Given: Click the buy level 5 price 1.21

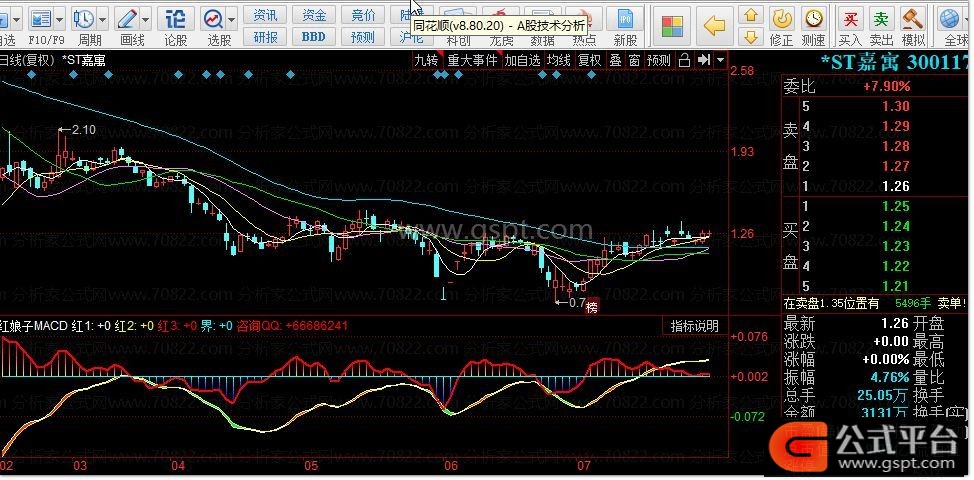Looking at the screenshot, I should pyautogui.click(x=895, y=286).
